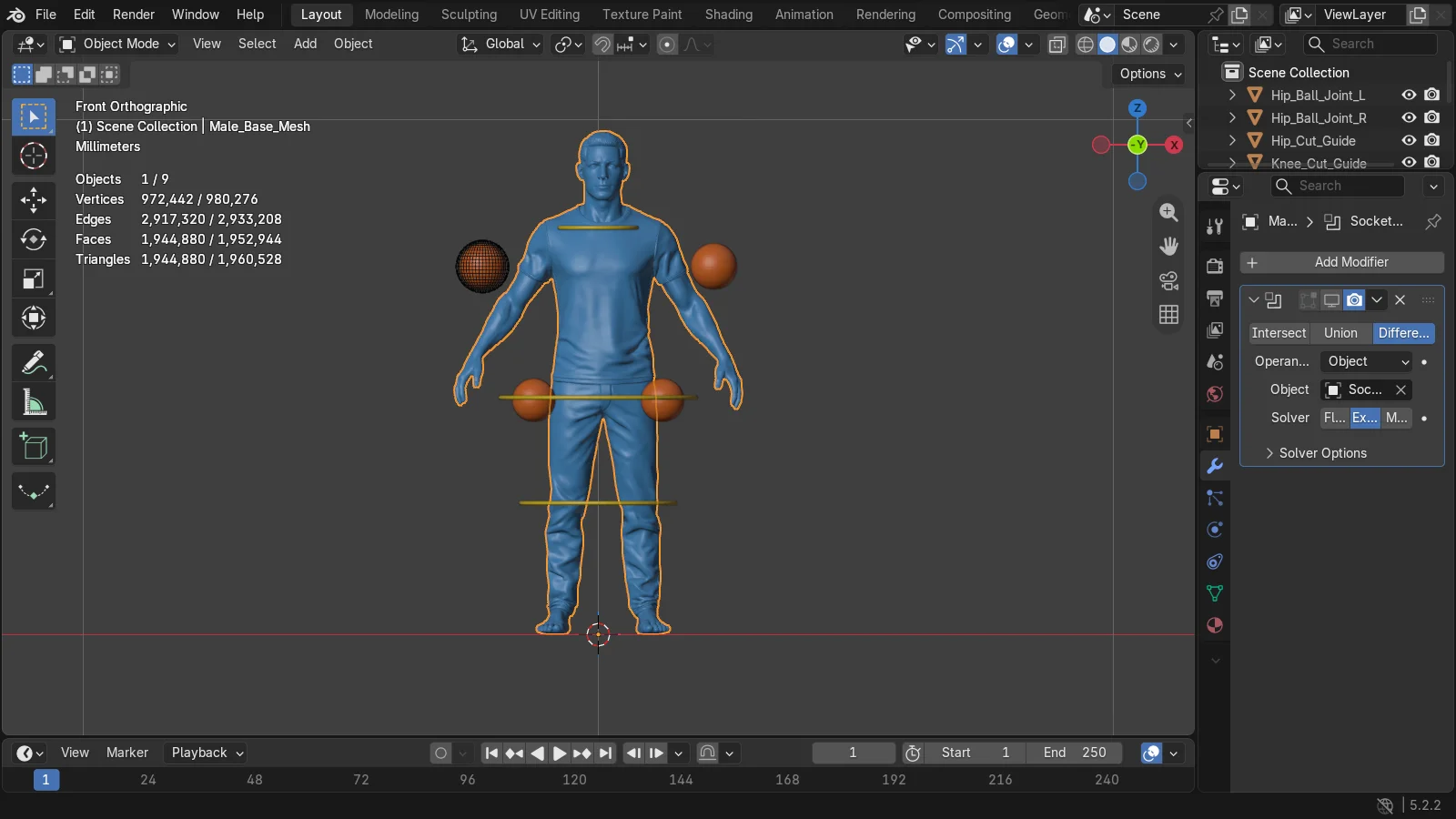The height and width of the screenshot is (819, 1456).
Task: Open the Add menu in viewport header
Action: coord(305,44)
